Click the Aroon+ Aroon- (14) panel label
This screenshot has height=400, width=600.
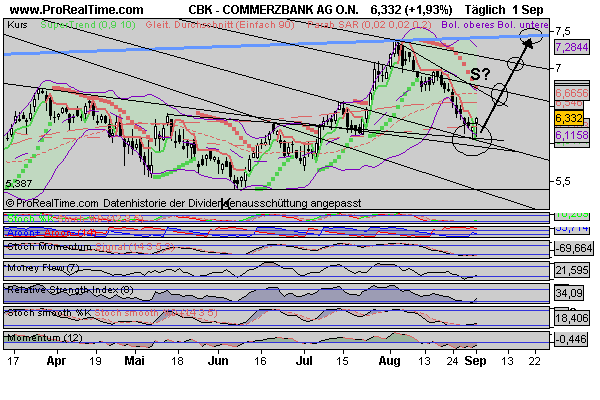pyautogui.click(x=52, y=232)
